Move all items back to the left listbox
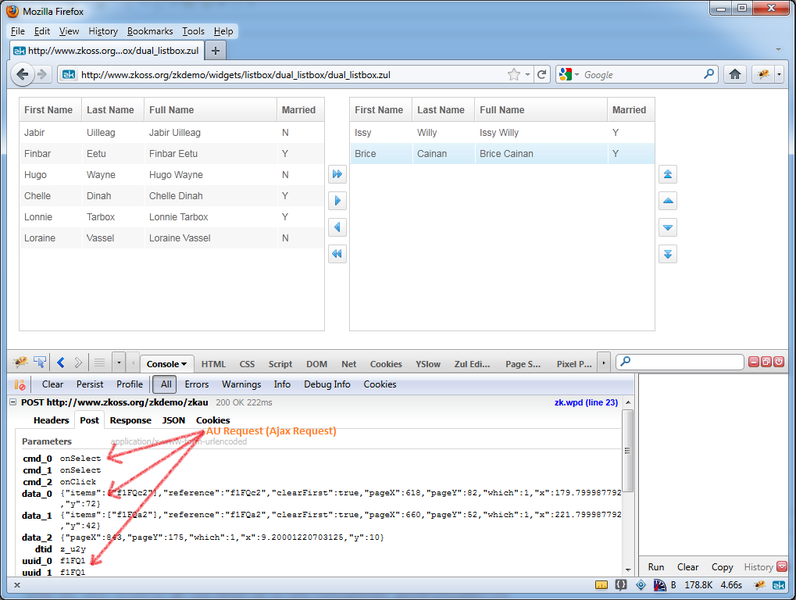Screen dimensions: 796x600 click(x=337, y=253)
